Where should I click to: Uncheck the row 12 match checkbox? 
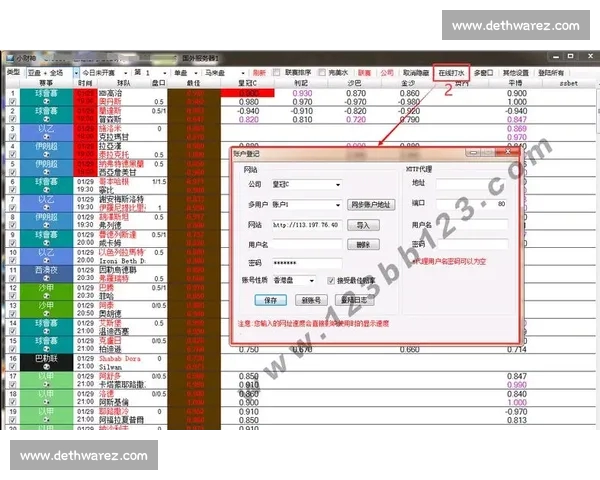13,296
